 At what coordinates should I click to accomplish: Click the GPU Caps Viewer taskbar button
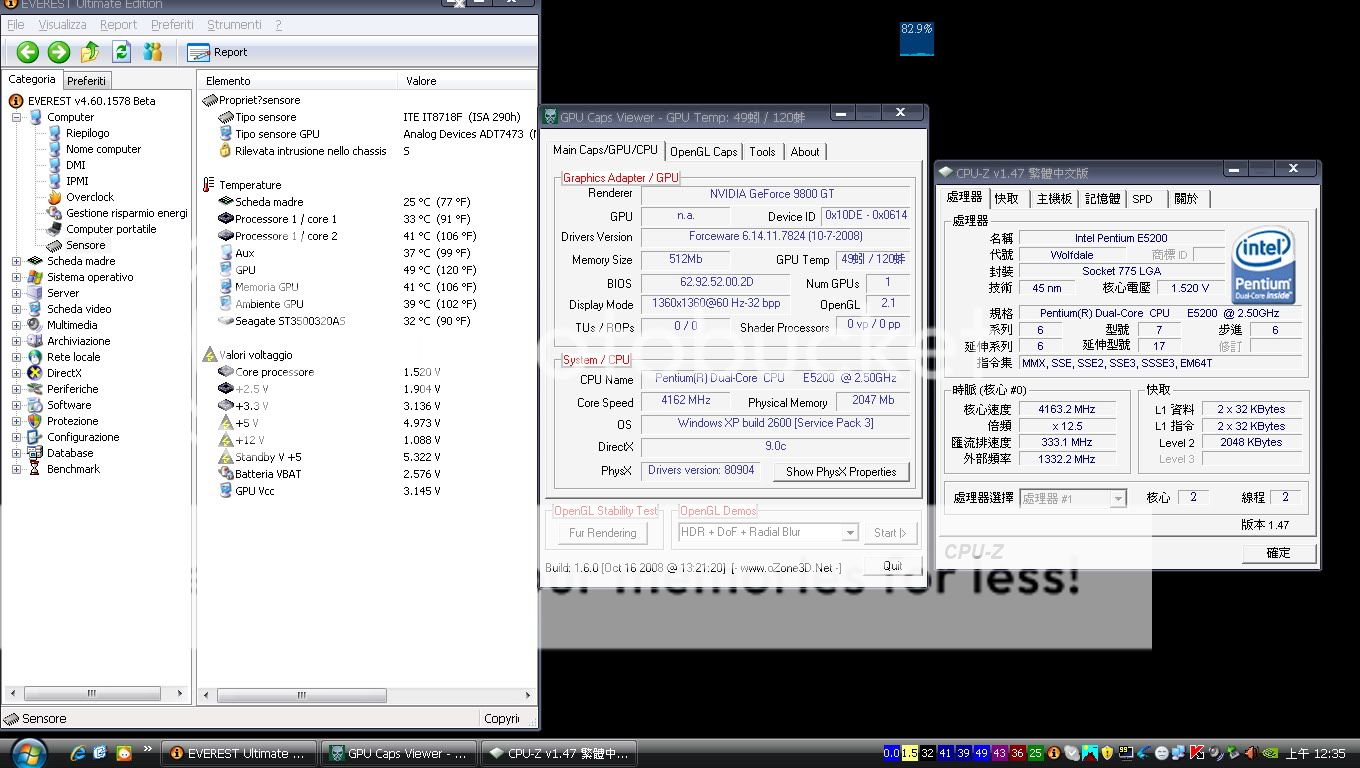[399, 754]
